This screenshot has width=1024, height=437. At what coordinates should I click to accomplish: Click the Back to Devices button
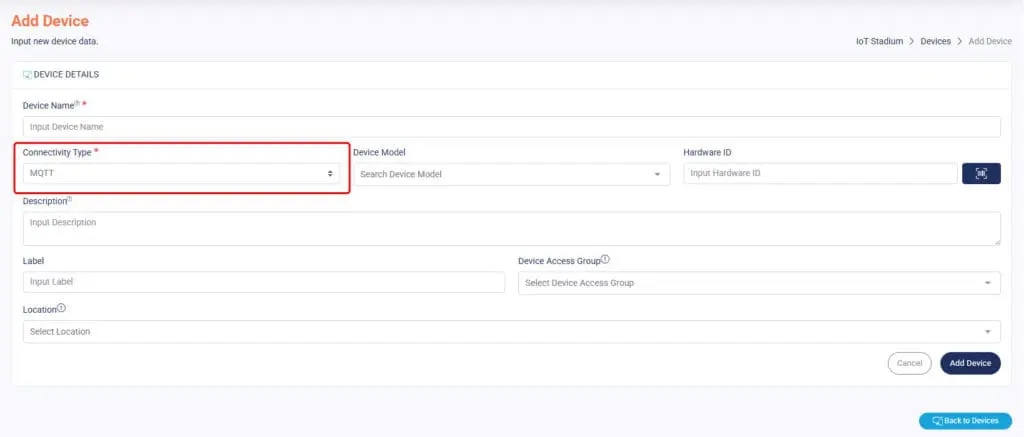tap(965, 421)
